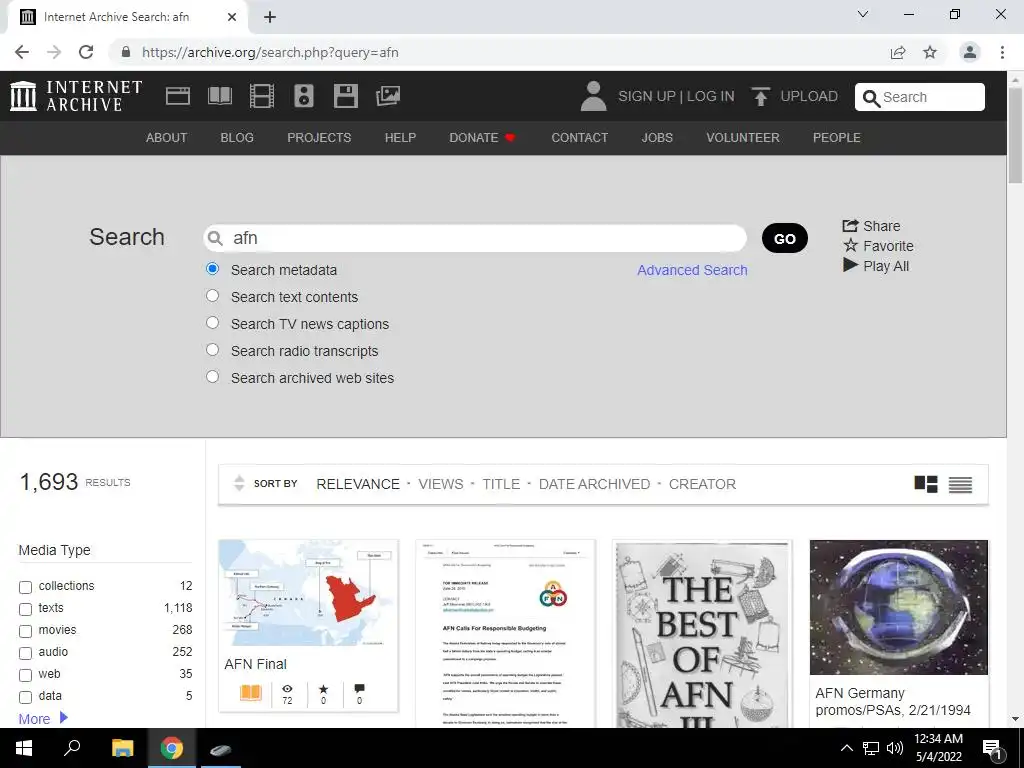Open PROJECTS menu item
This screenshot has height=768, width=1024.
(x=319, y=138)
